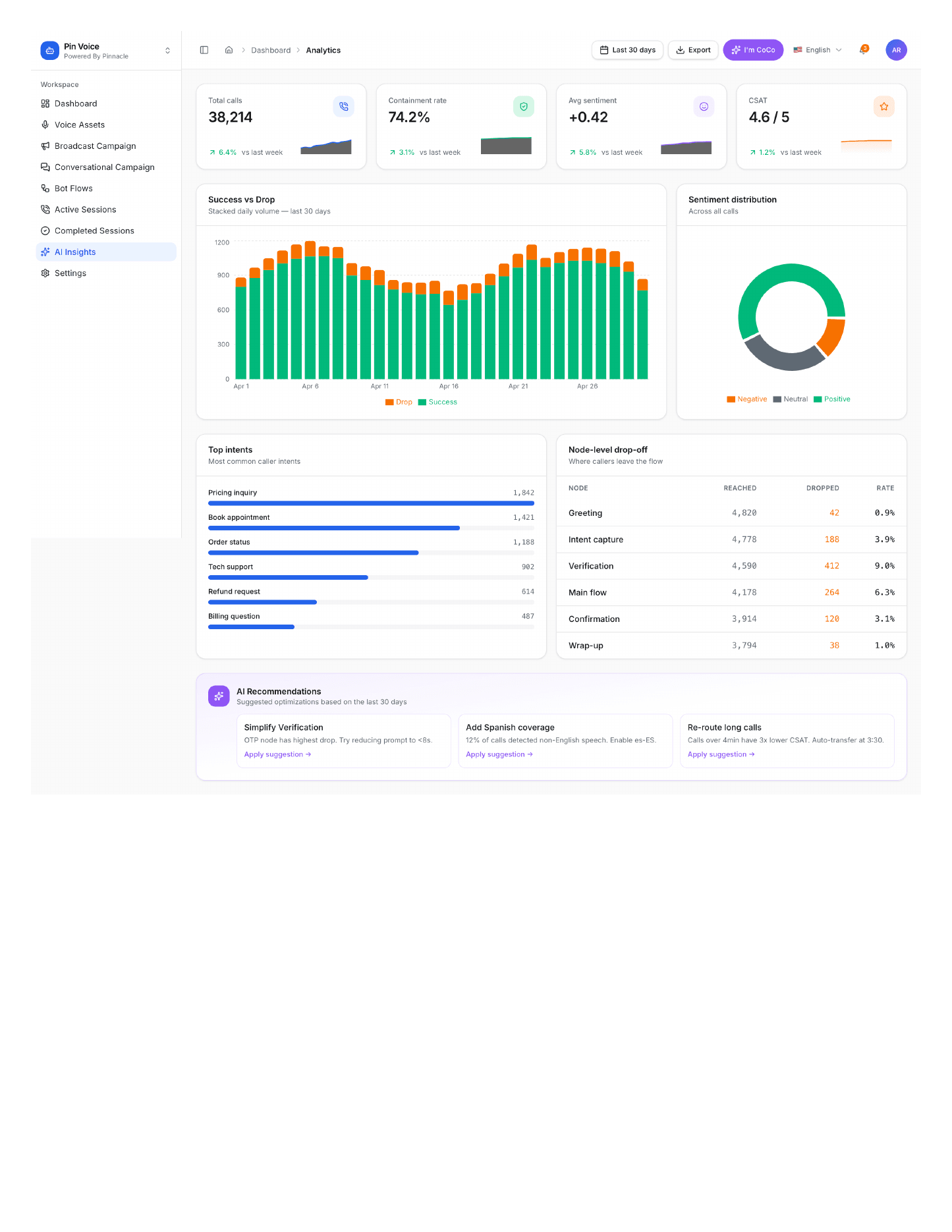952x1232 pixels.
Task: Export analytics data with Export button
Action: coord(693,50)
